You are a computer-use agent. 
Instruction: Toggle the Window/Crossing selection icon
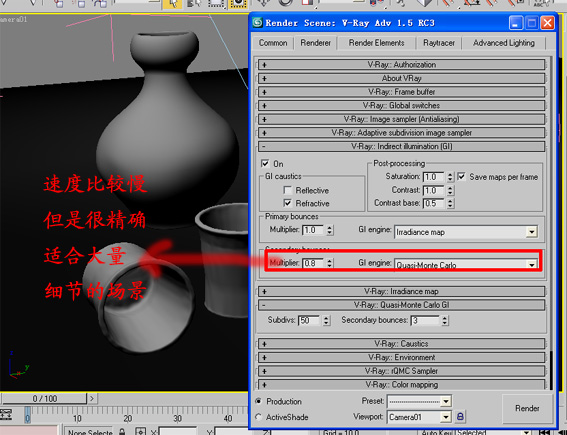pos(238,4)
